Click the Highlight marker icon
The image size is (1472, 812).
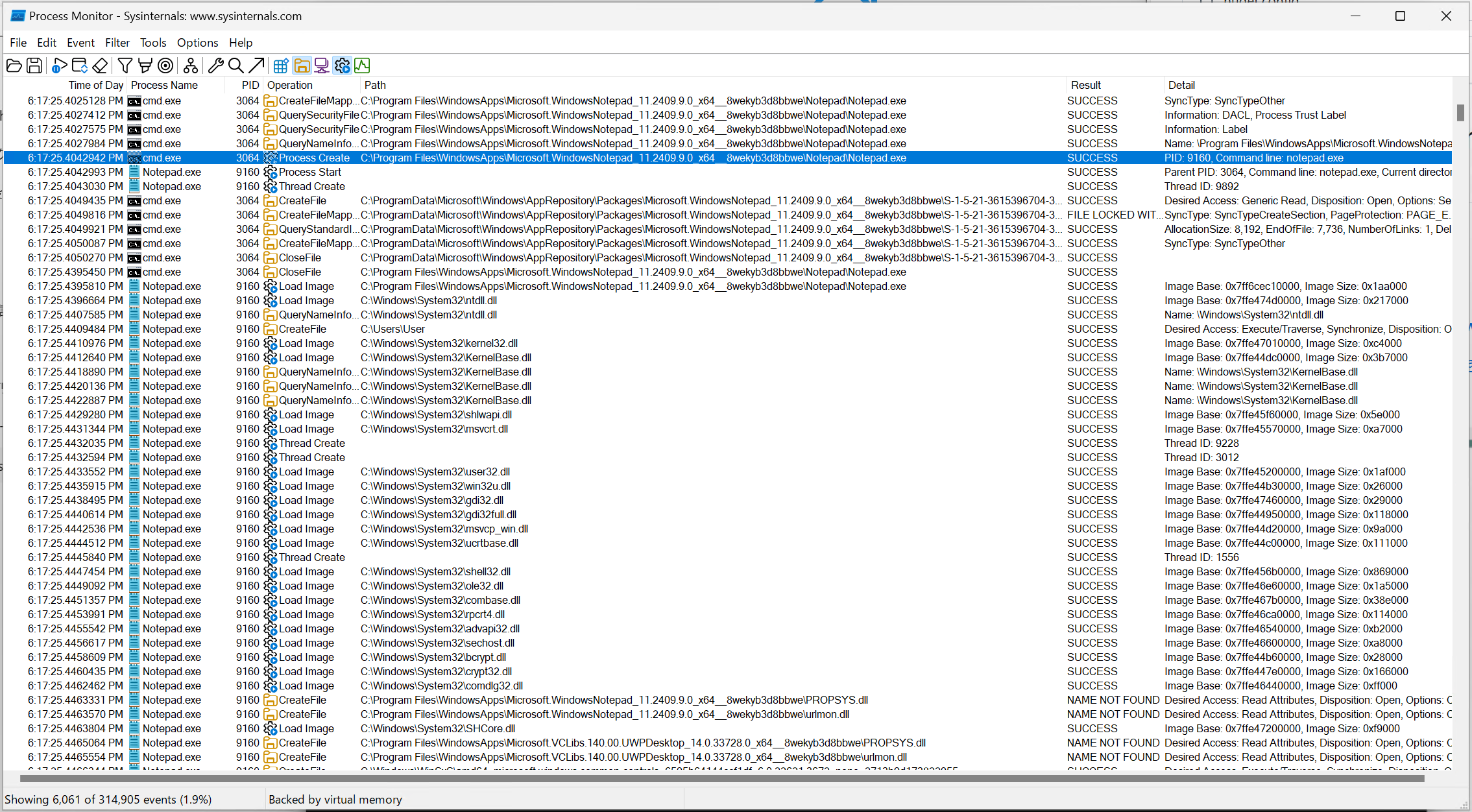(145, 66)
